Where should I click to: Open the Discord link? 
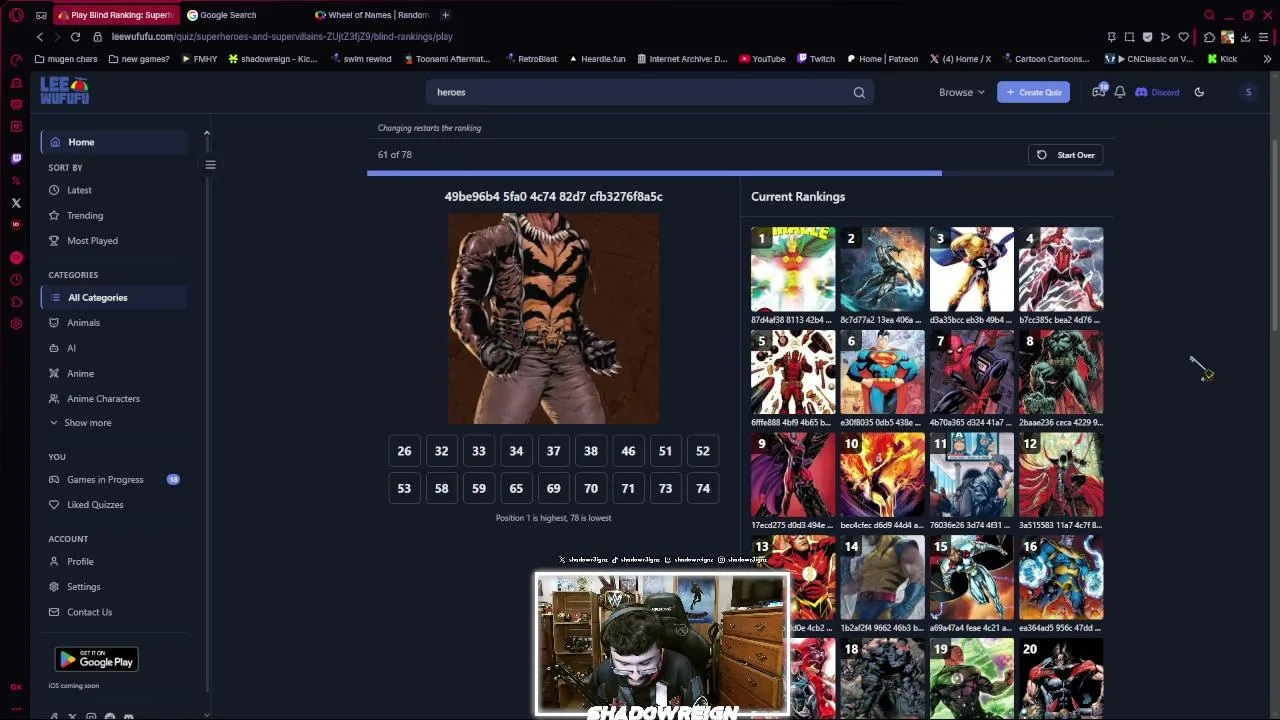tap(1157, 92)
